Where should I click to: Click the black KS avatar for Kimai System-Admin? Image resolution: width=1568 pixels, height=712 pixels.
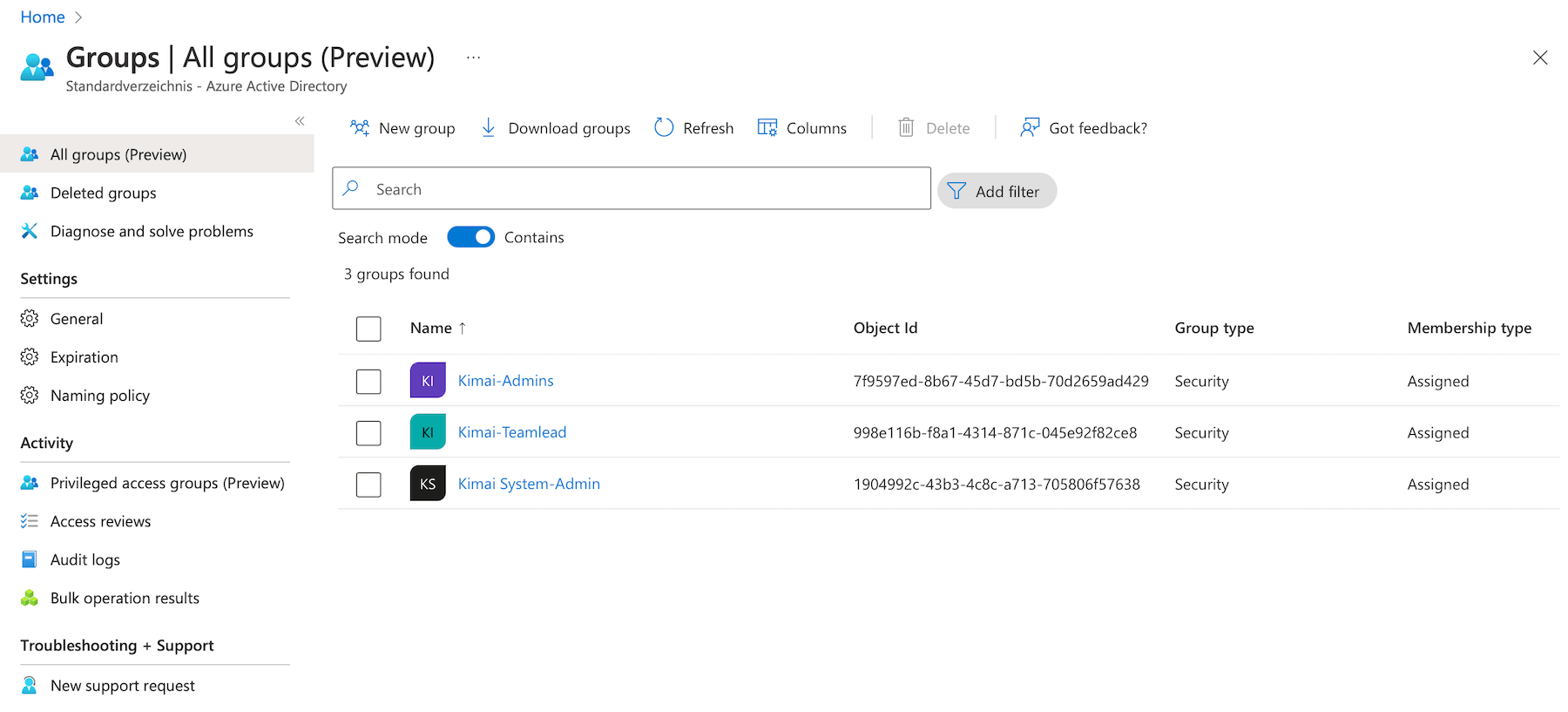(428, 483)
